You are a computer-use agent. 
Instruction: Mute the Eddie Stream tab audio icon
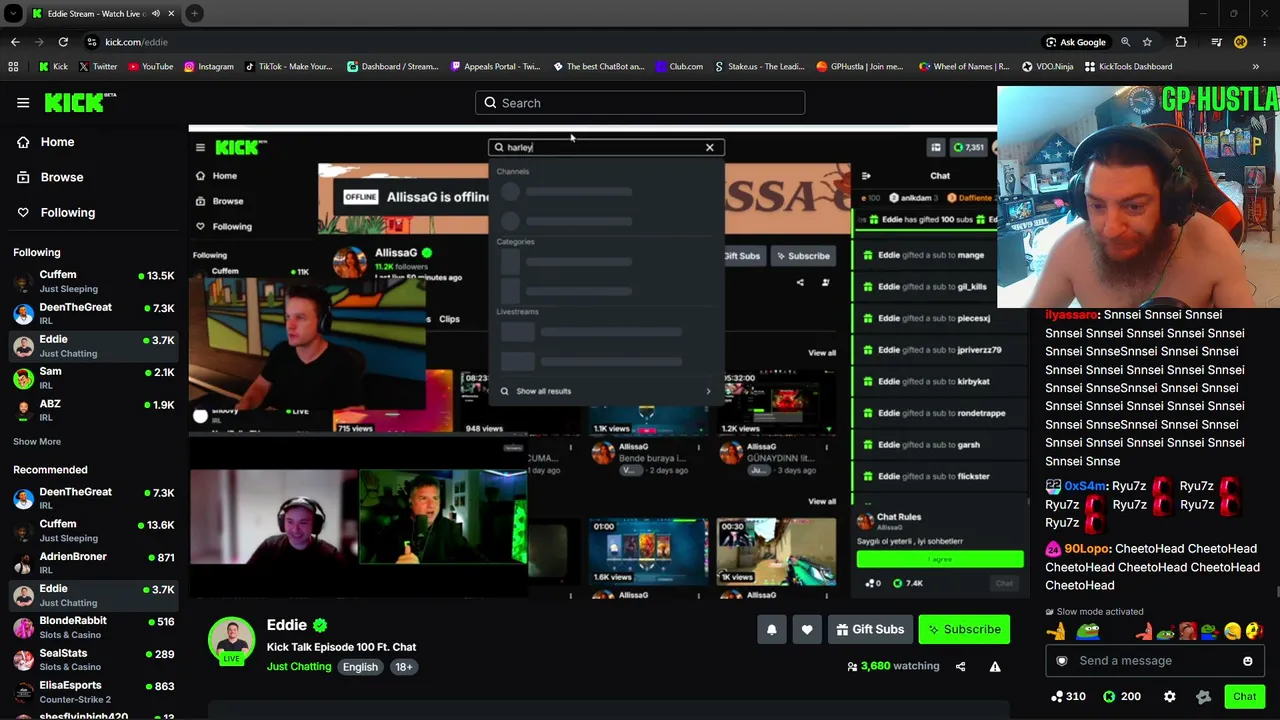click(x=155, y=14)
